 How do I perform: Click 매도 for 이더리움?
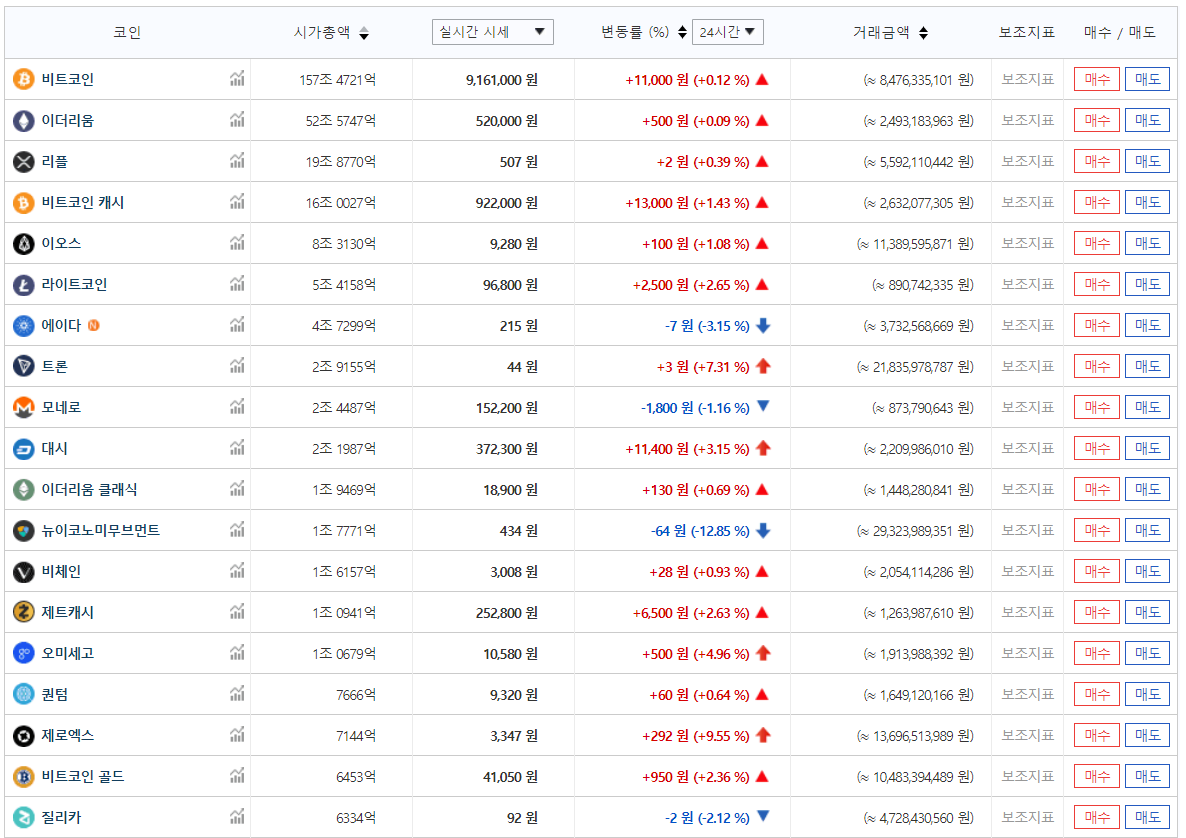click(x=1147, y=119)
